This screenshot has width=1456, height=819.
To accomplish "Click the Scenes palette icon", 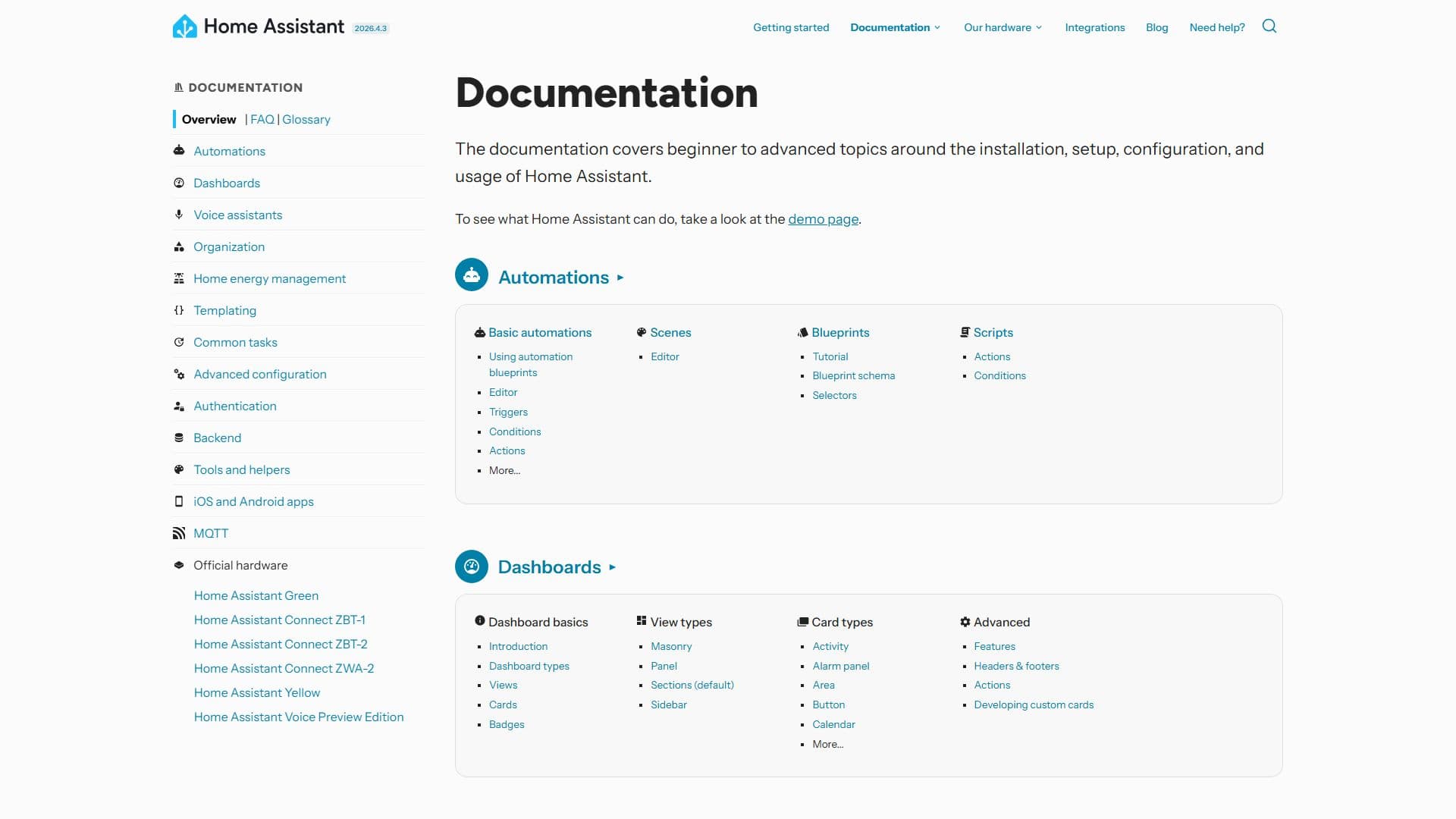I will (x=642, y=332).
